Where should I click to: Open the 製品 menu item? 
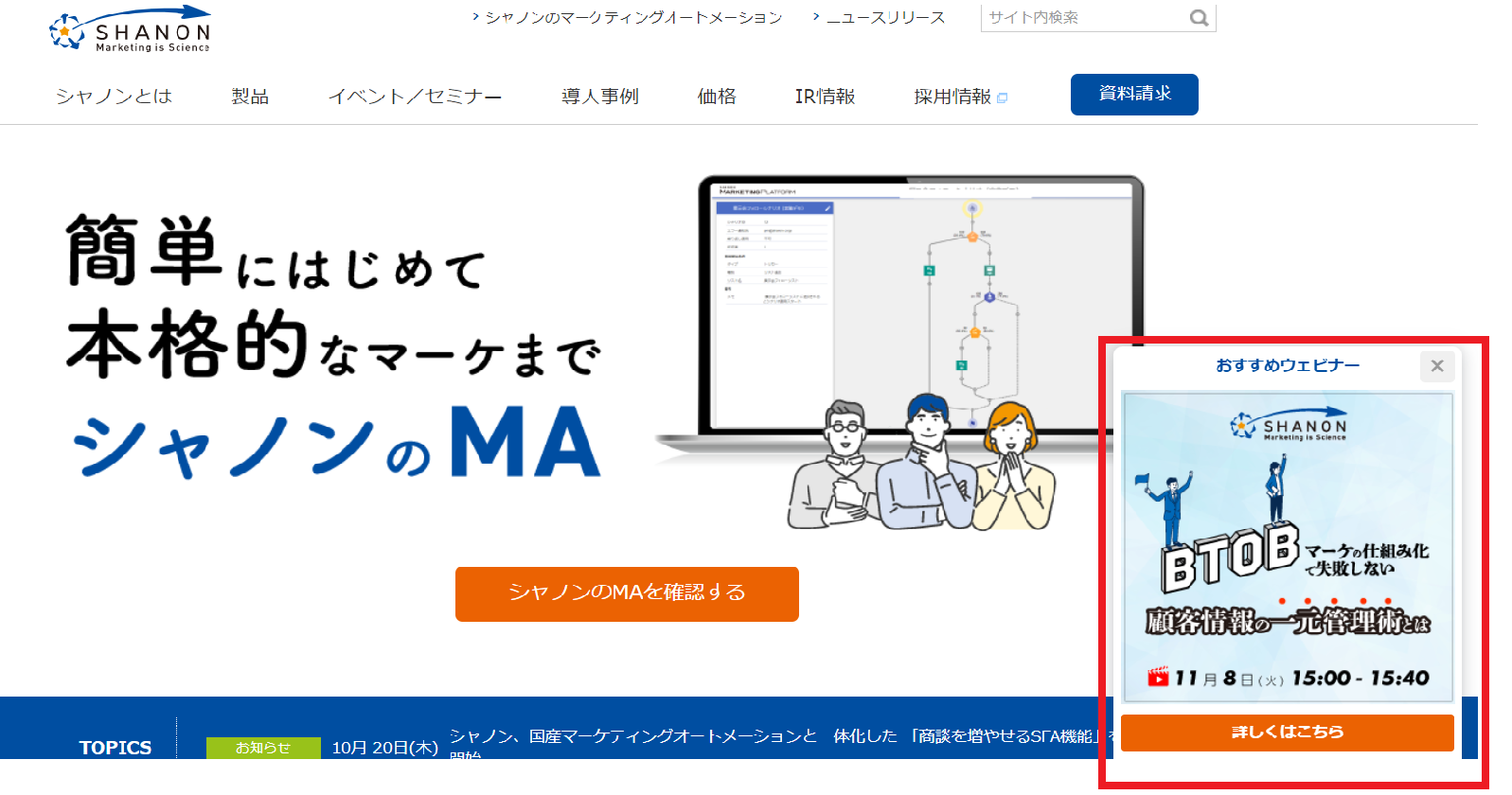(x=250, y=96)
